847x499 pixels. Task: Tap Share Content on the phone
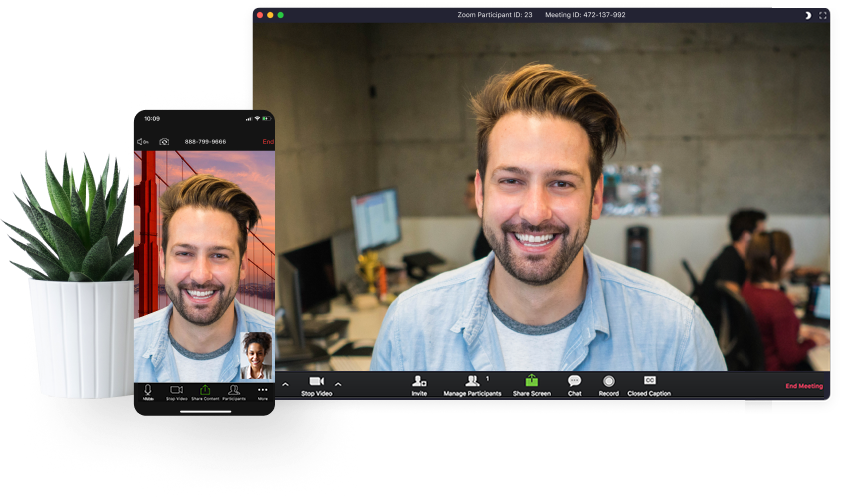(x=204, y=391)
